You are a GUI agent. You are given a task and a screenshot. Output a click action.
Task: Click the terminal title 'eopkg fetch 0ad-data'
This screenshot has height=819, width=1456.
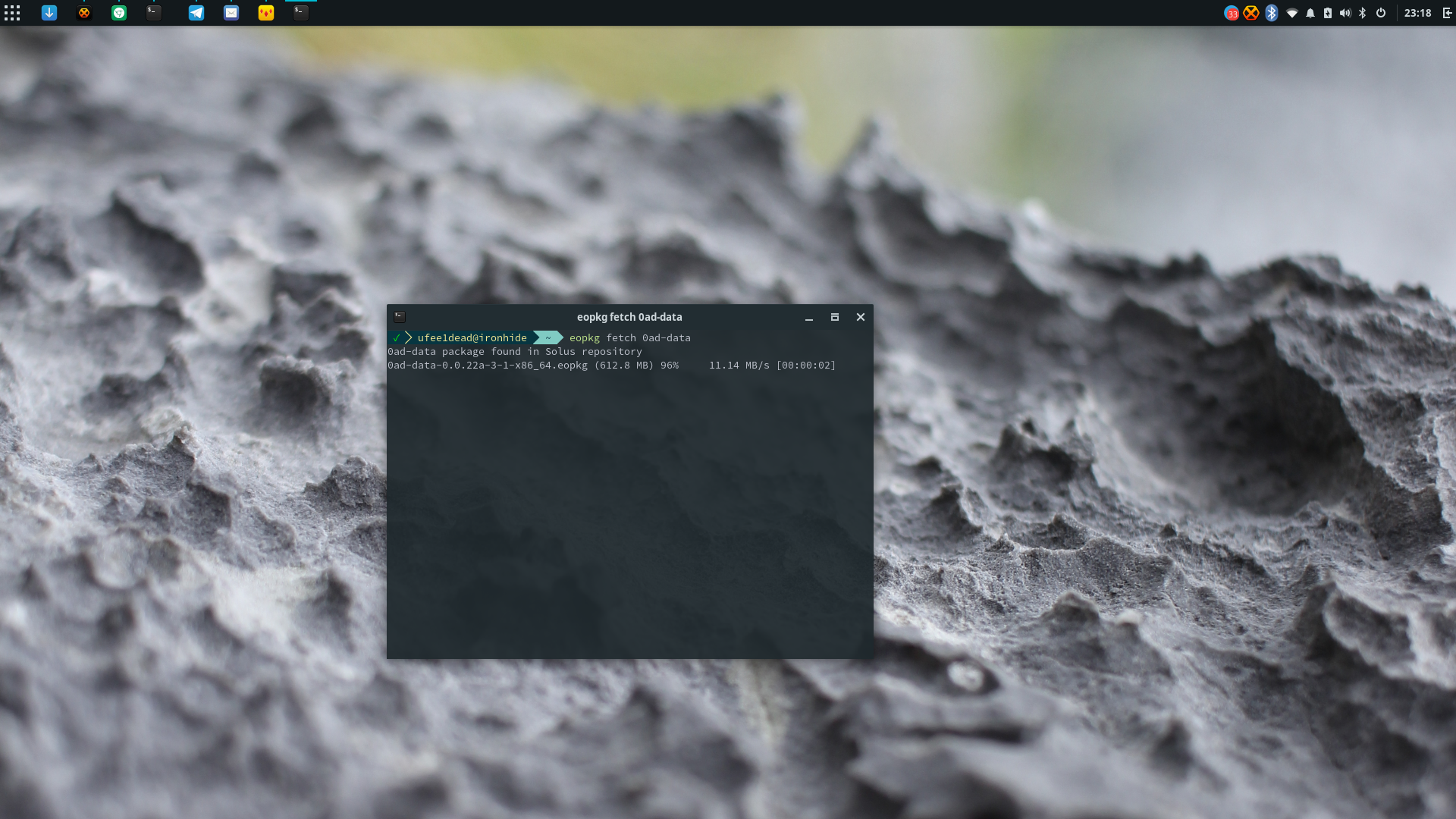629,317
